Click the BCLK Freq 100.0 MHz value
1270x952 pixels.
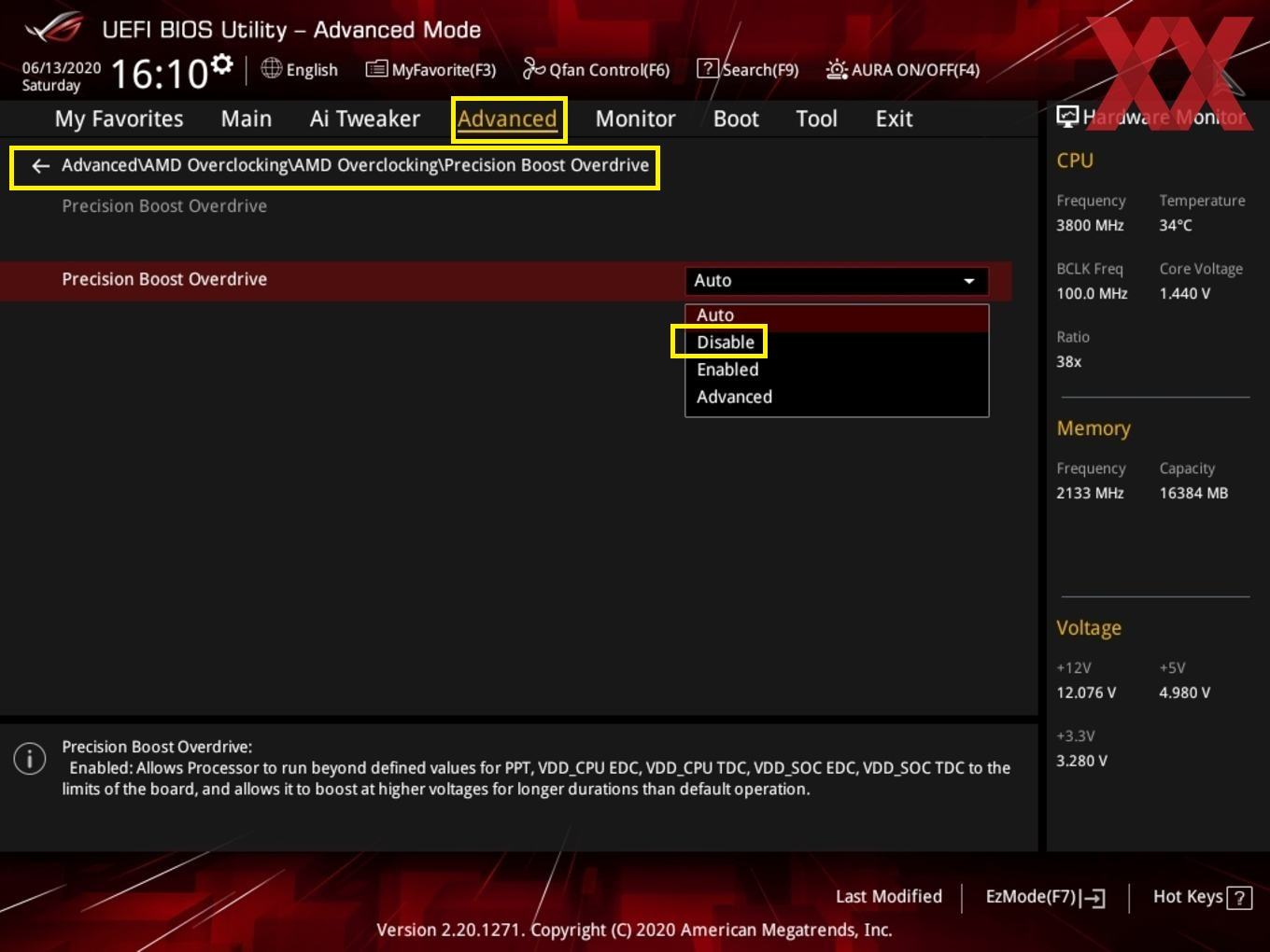(x=1092, y=293)
